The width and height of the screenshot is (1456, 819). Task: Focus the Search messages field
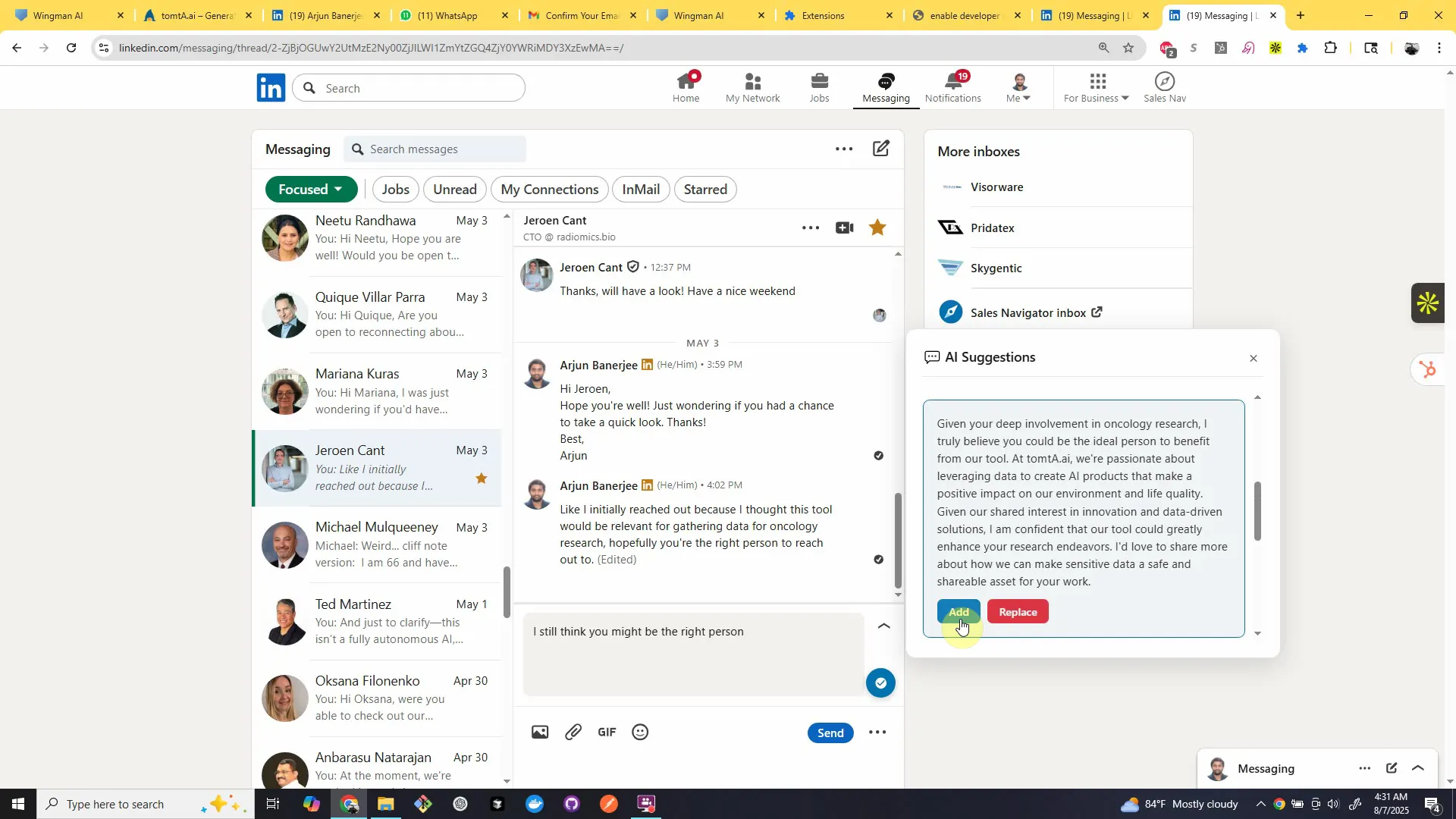pos(435,149)
